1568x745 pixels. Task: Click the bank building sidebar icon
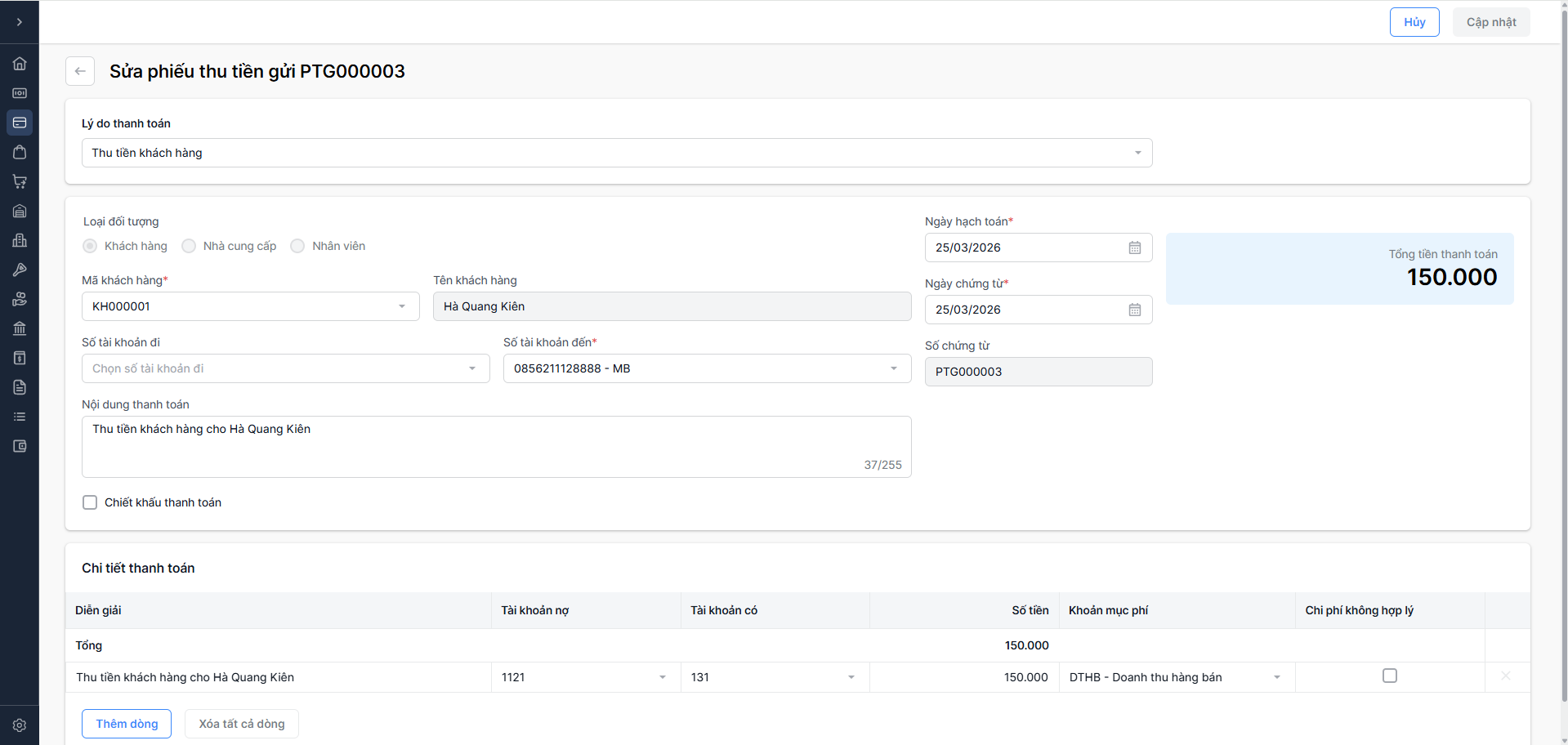point(20,328)
